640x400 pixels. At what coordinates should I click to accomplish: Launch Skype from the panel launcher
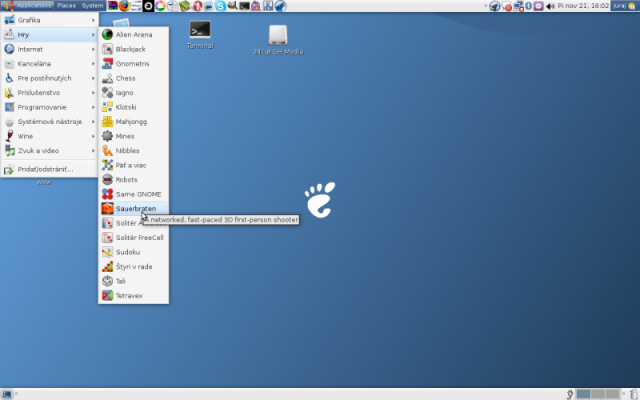[220, 6]
